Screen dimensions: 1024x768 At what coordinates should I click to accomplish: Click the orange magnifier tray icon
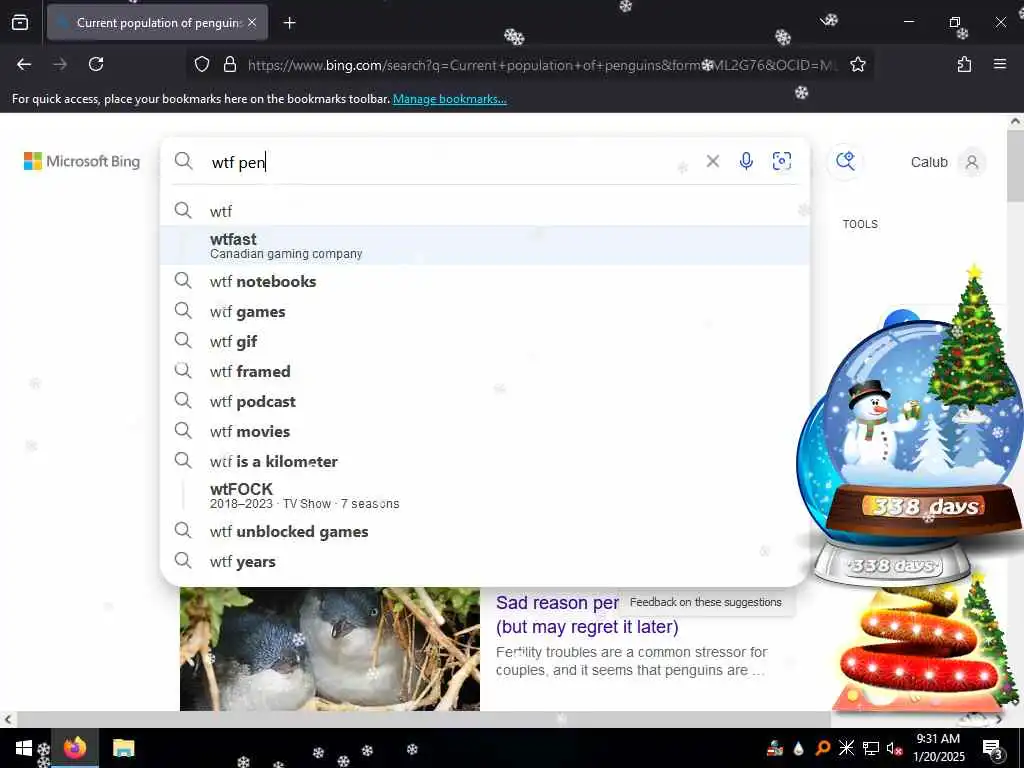pyautogui.click(x=823, y=748)
